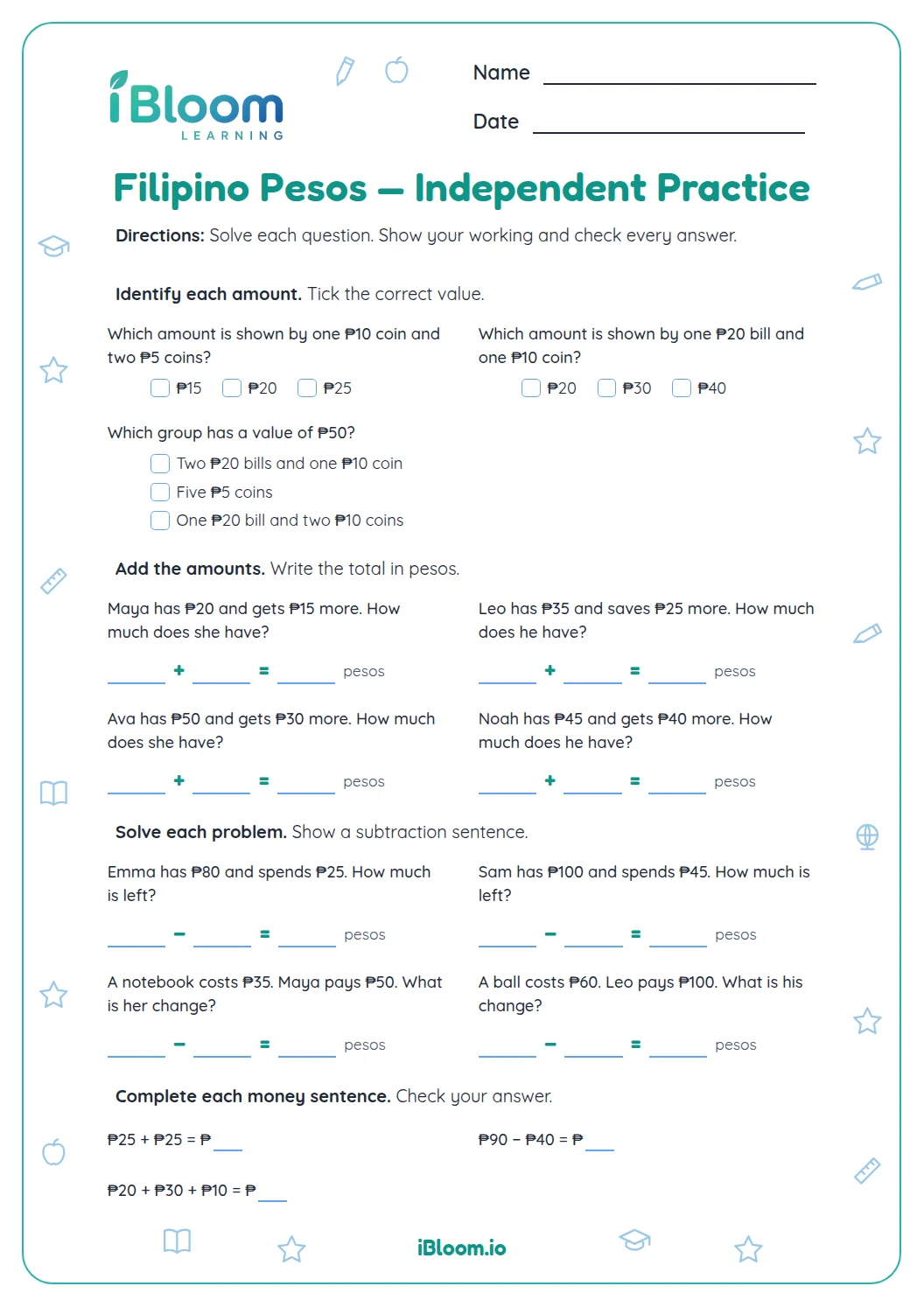This screenshot has height=1307, width=924.
Task: Check the 'Five ₱5 coins' option
Action: 160,492
